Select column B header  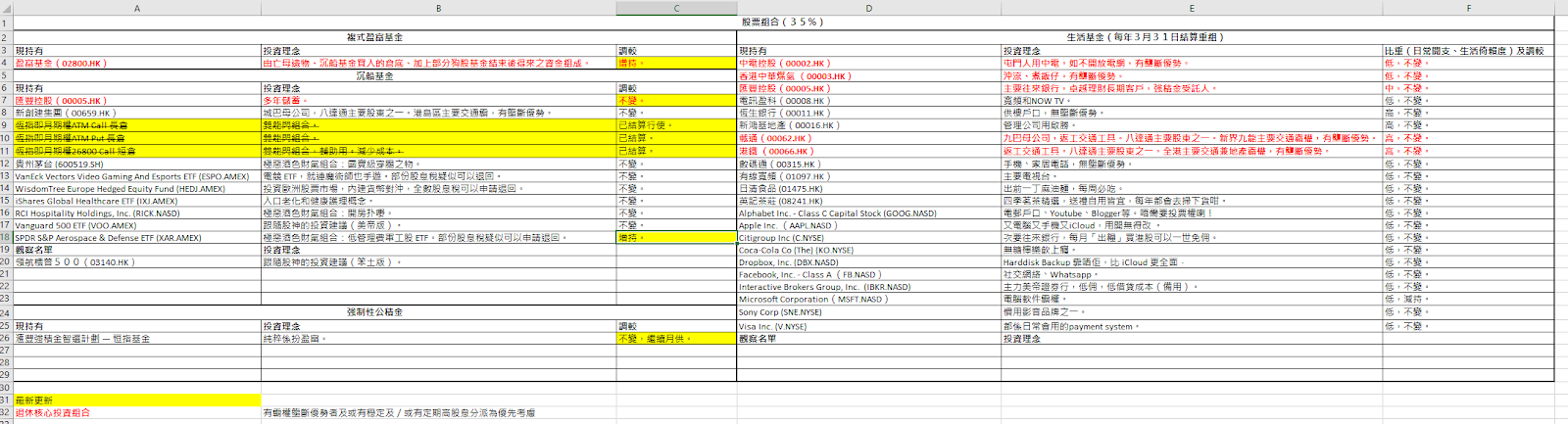[438, 8]
